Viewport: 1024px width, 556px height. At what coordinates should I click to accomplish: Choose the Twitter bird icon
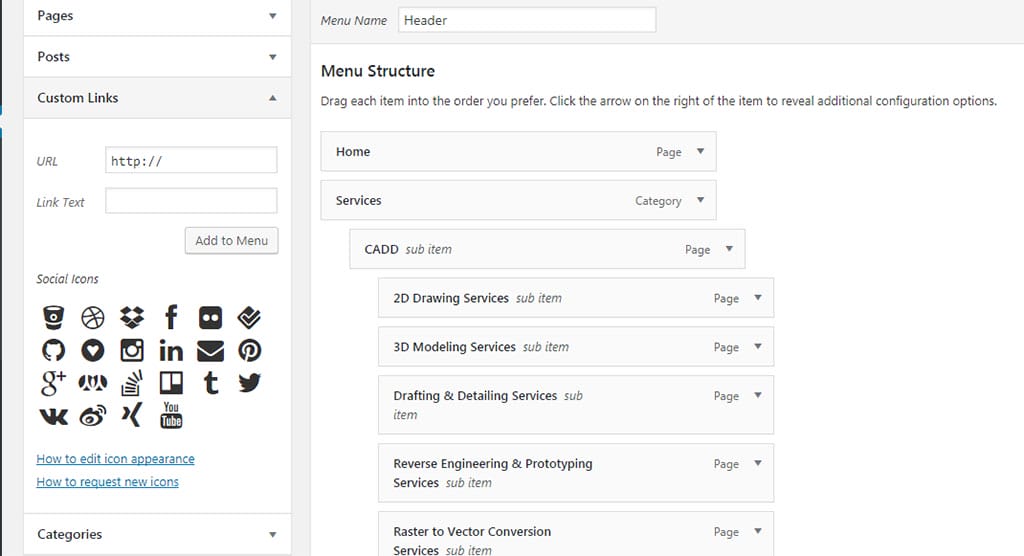[249, 382]
